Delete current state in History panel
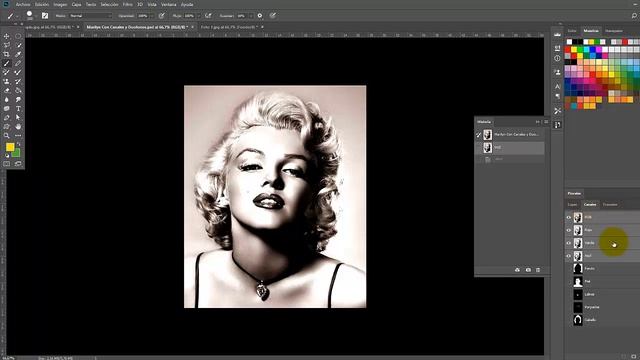 point(538,270)
